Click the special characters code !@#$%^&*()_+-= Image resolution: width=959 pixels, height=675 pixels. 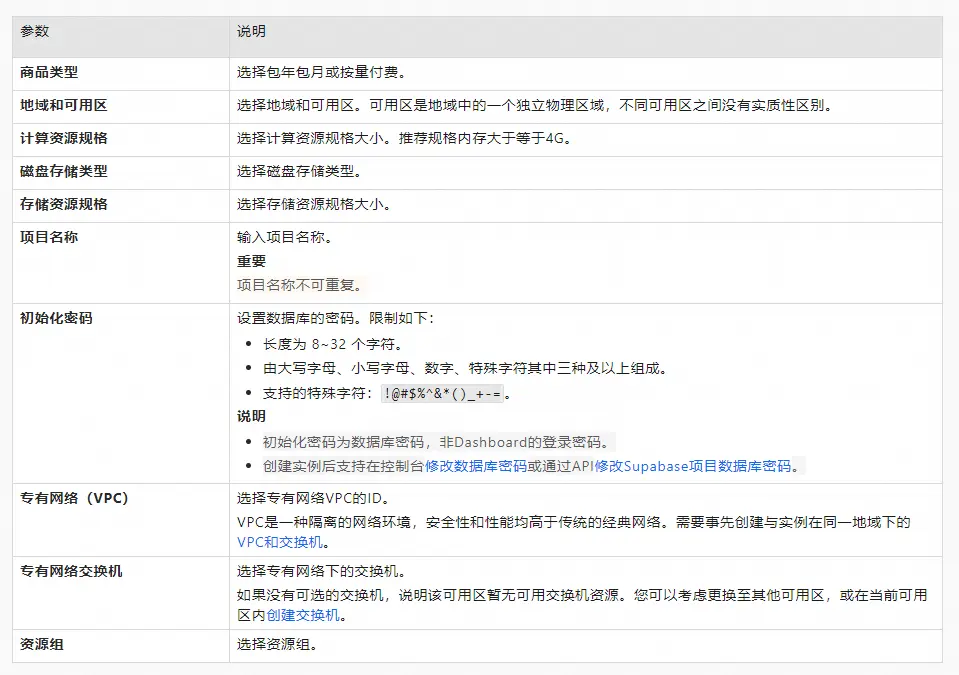click(x=442, y=394)
